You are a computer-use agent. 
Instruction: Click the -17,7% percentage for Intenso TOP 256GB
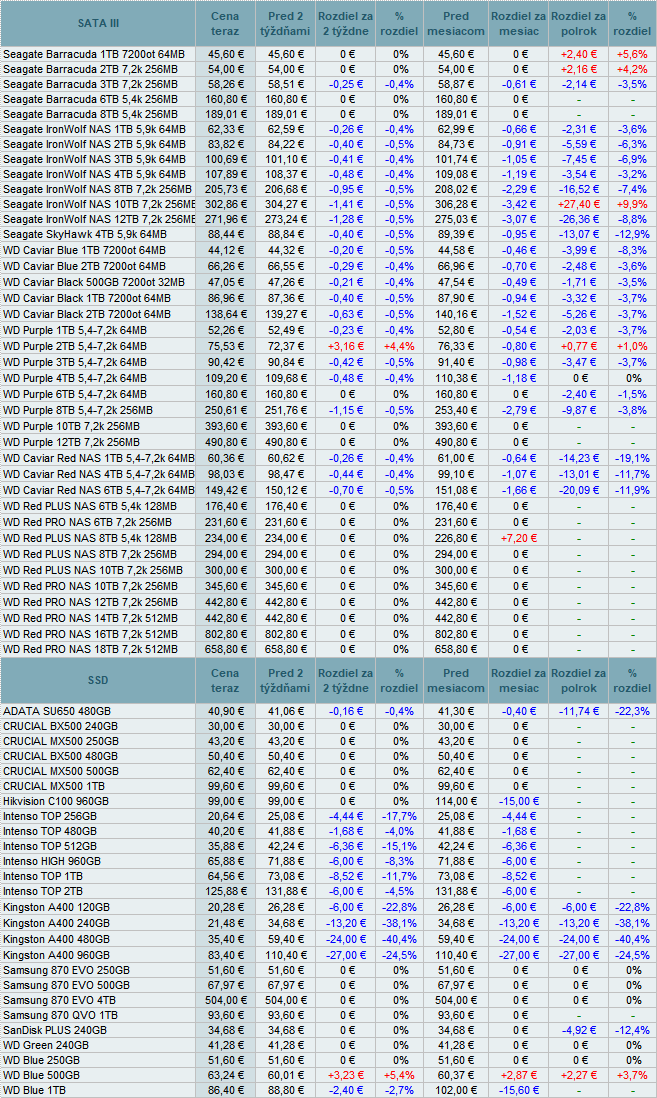[399, 816]
